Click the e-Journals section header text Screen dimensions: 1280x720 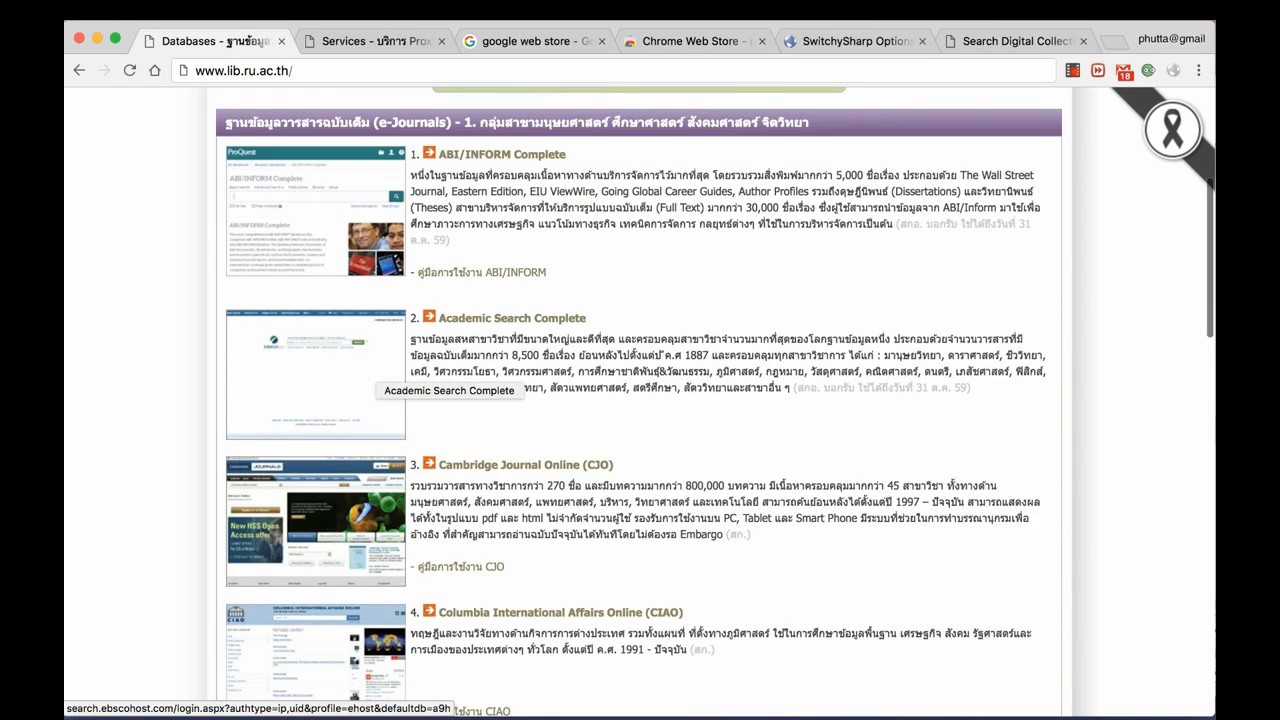pos(517,122)
